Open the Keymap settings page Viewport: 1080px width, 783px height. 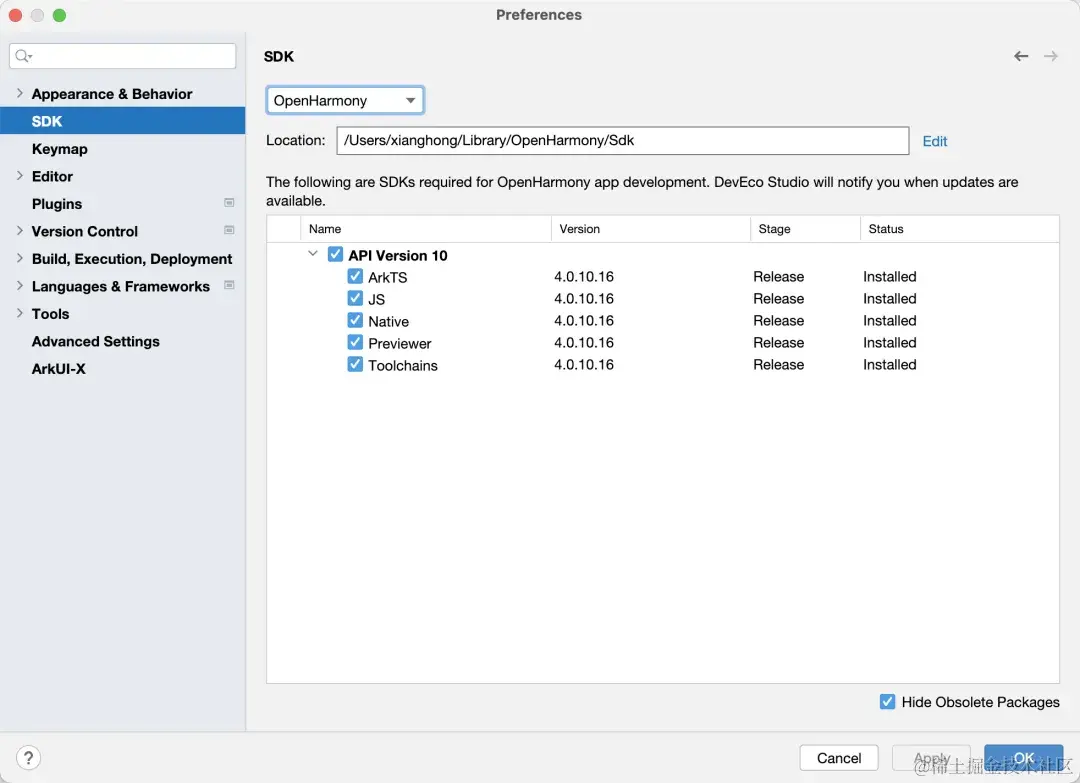tap(59, 149)
